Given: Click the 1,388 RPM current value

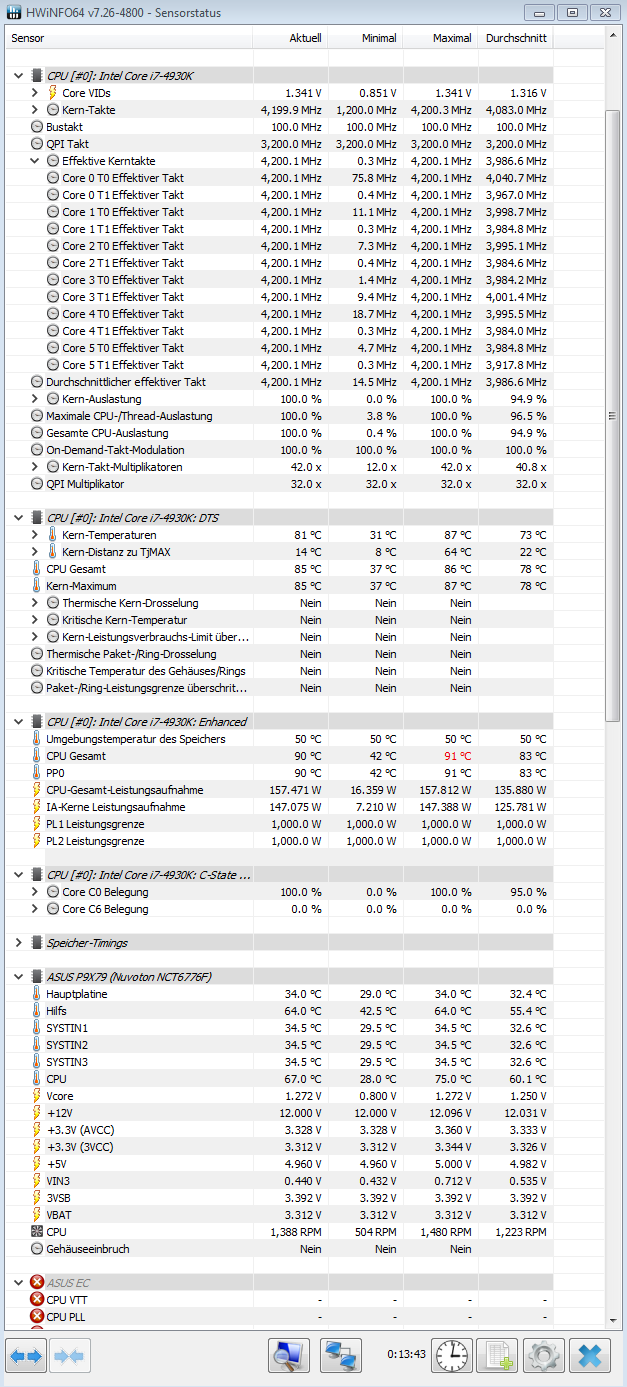Looking at the screenshot, I should (x=296, y=1232).
